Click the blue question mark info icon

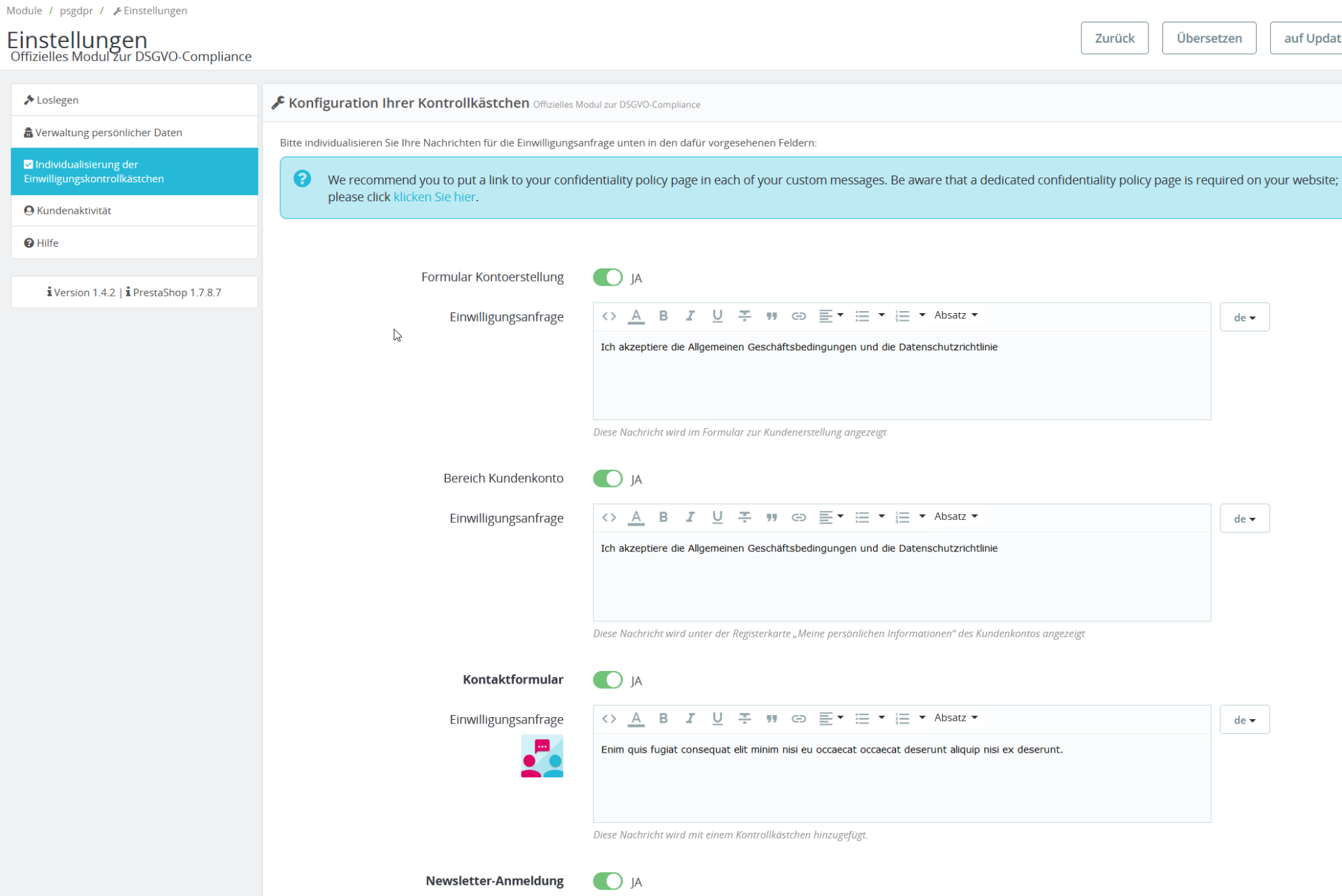pyautogui.click(x=302, y=179)
